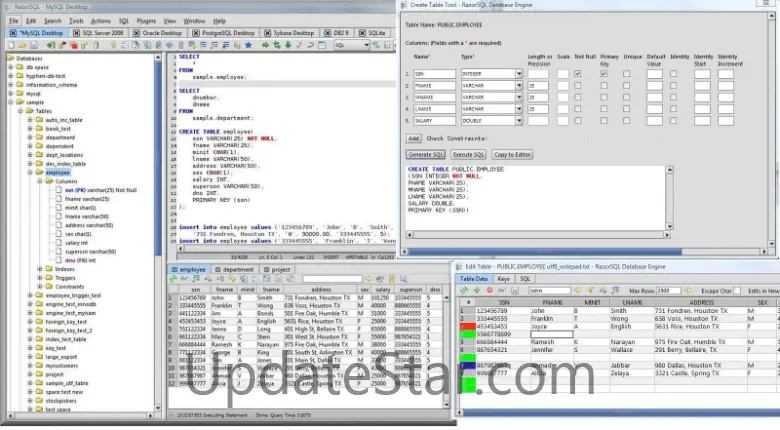Enable Primary Key checkbox for FNAME row
780x430 pixels.
[604, 86]
